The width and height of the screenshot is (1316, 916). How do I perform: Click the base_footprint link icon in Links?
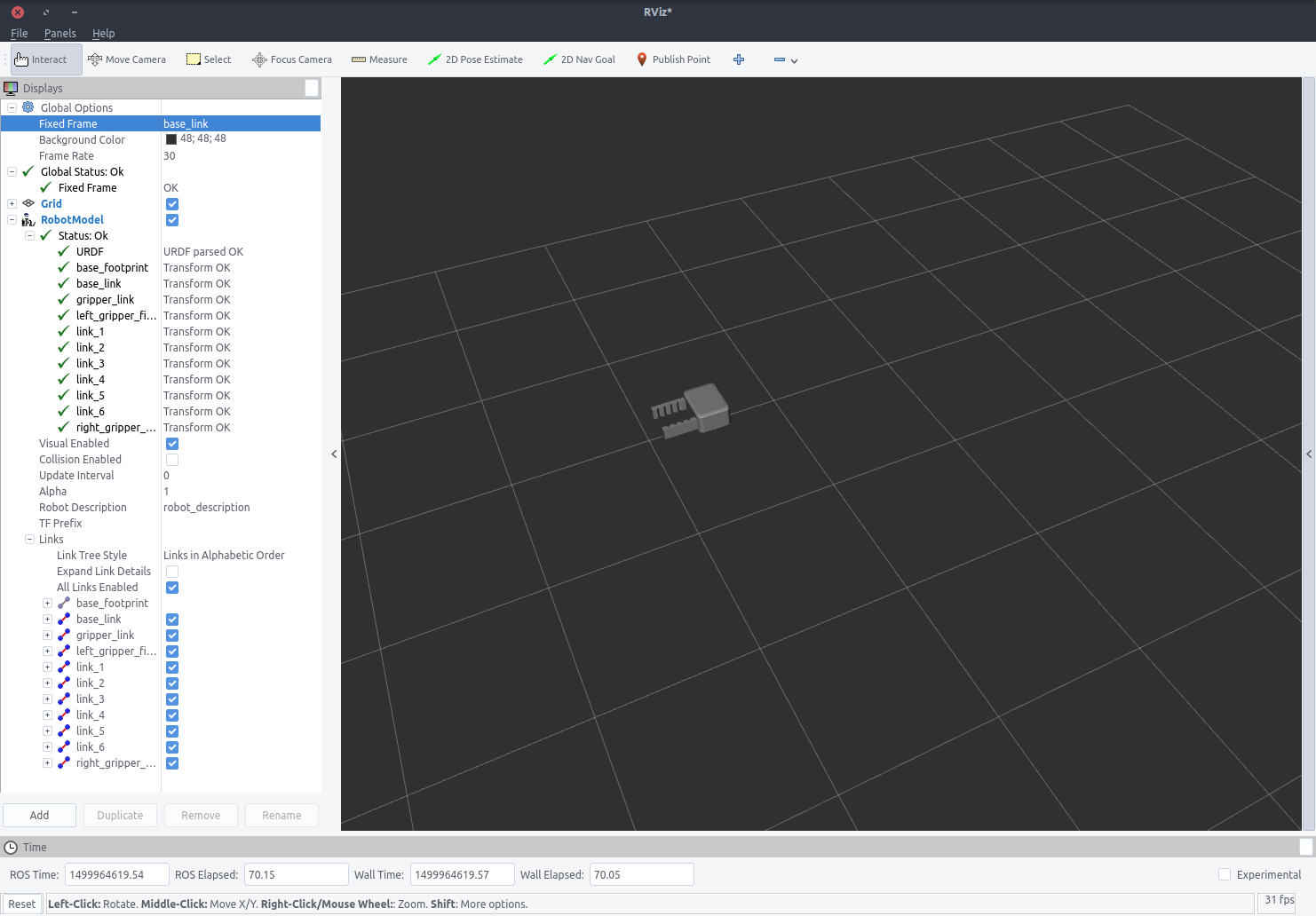pyautogui.click(x=64, y=603)
